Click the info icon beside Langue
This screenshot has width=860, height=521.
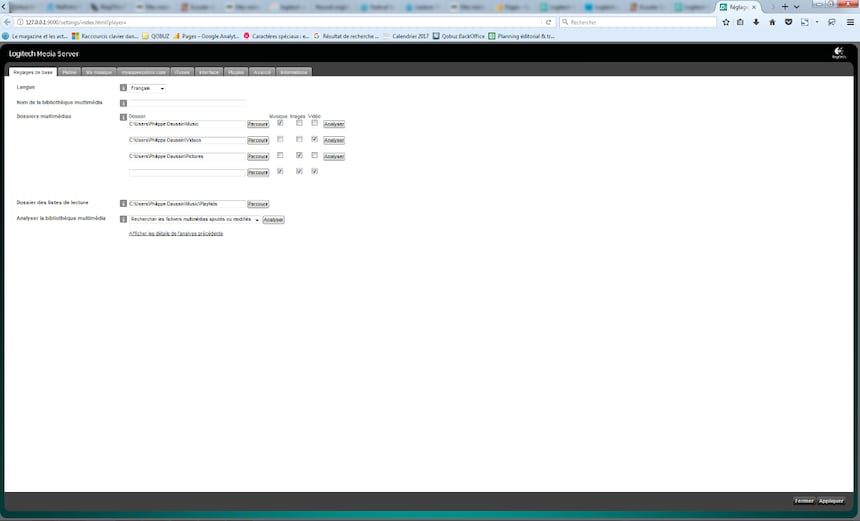click(123, 88)
